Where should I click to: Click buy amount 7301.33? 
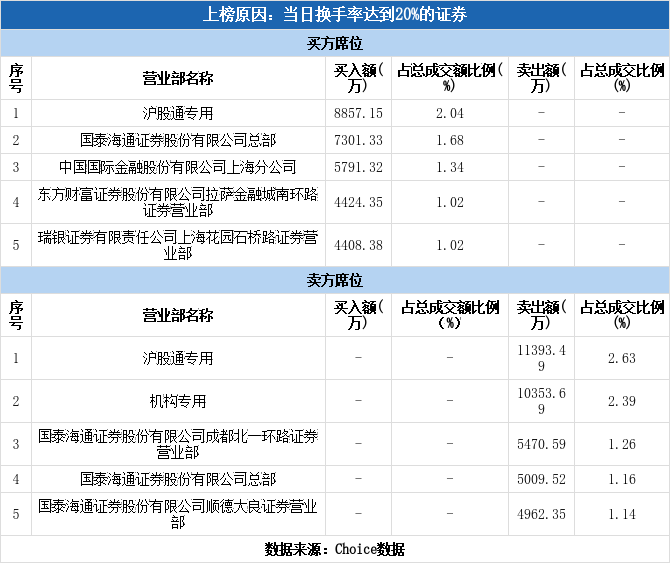click(358, 140)
